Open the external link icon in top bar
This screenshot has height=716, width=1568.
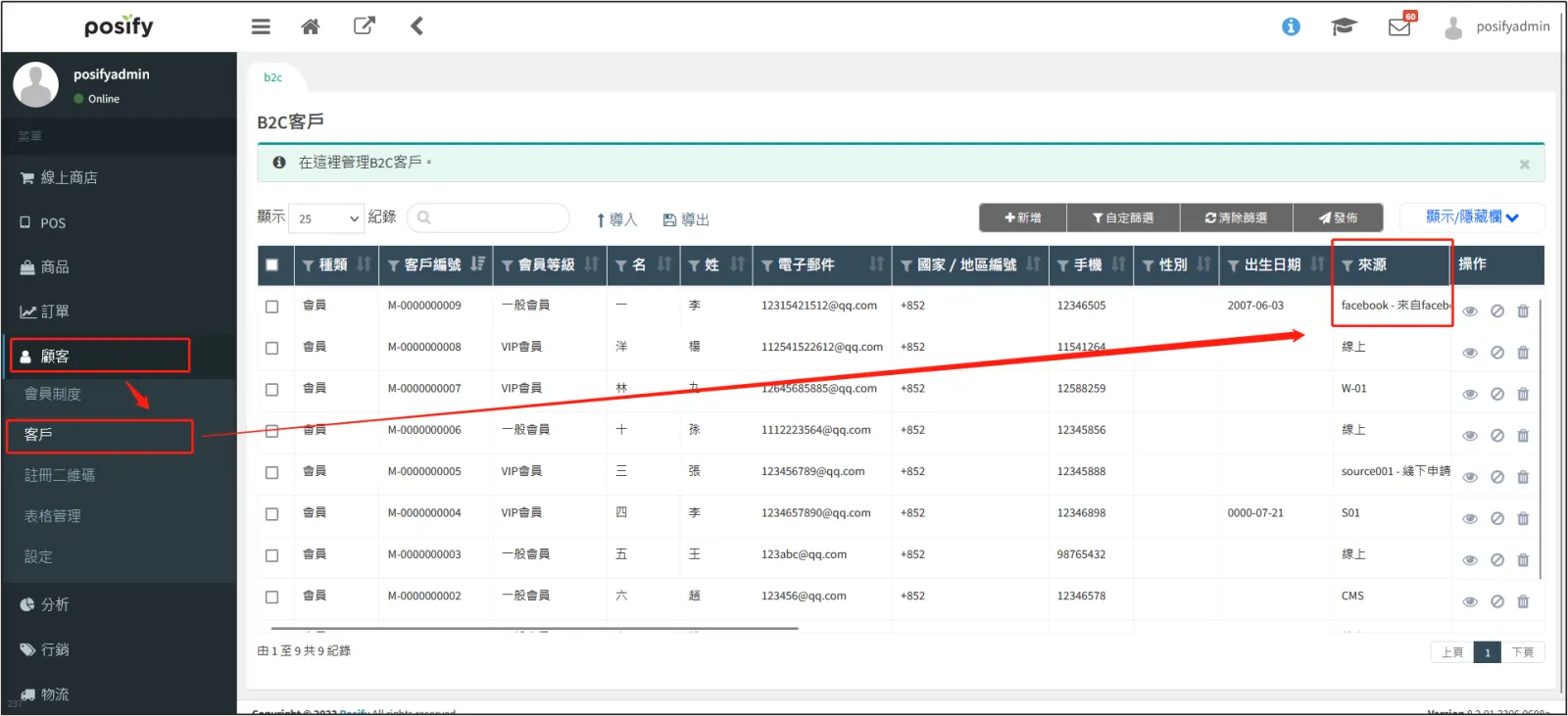tap(365, 26)
